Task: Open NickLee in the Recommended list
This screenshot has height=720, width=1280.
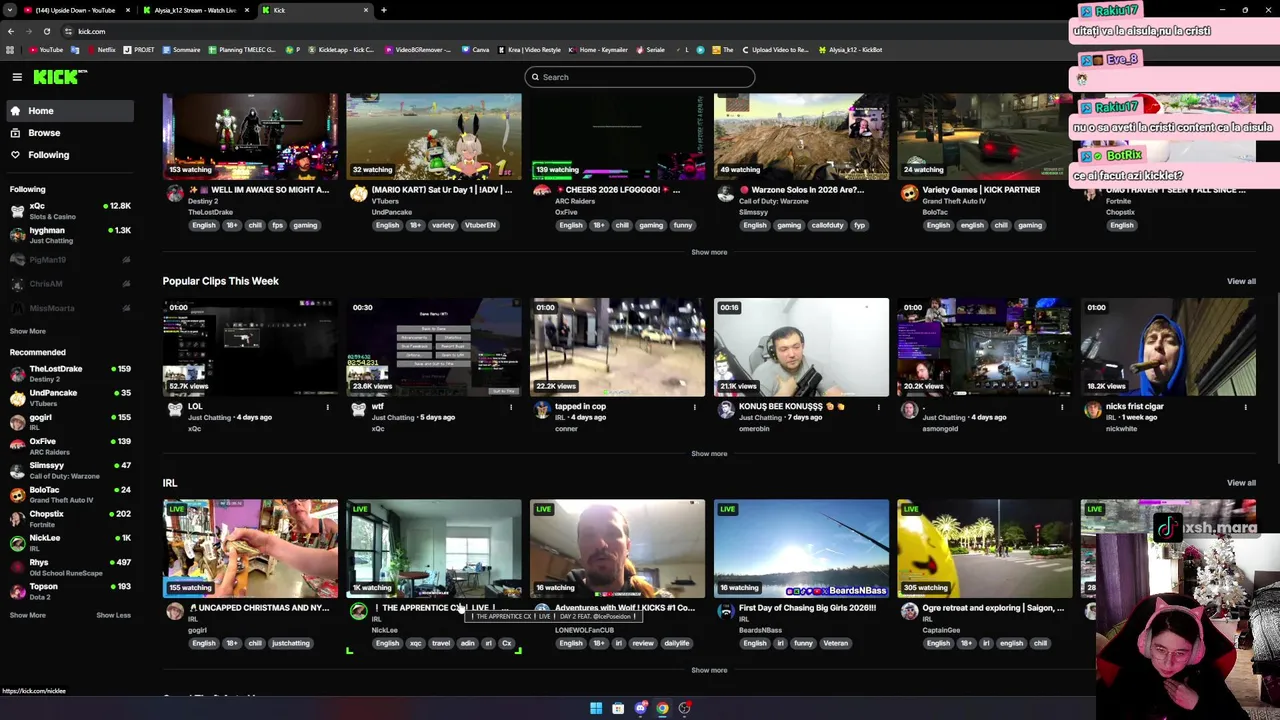Action: [70, 542]
